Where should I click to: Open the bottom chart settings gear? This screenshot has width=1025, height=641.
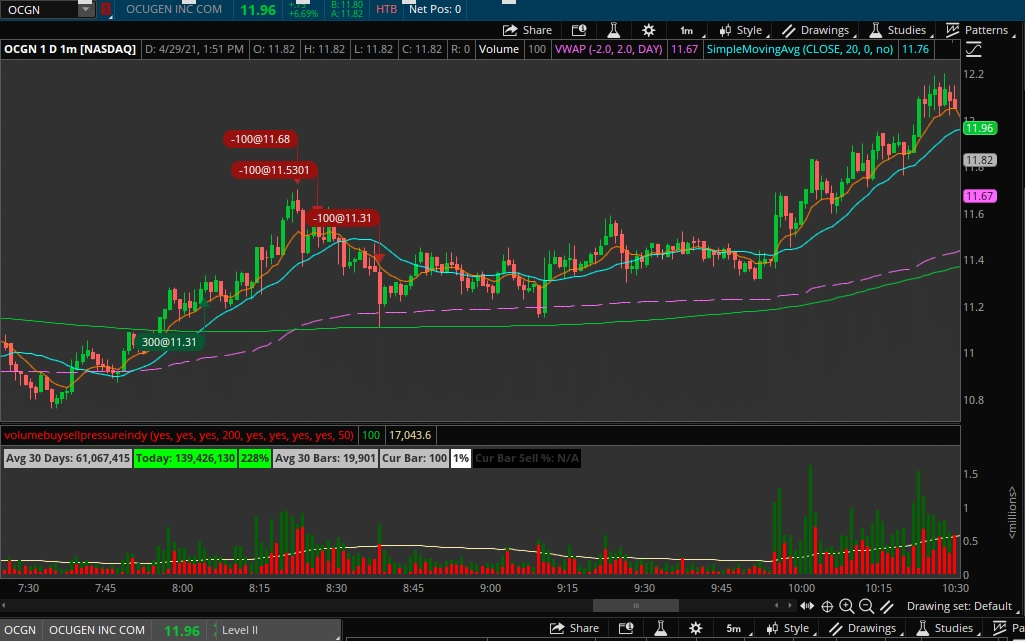coord(696,628)
